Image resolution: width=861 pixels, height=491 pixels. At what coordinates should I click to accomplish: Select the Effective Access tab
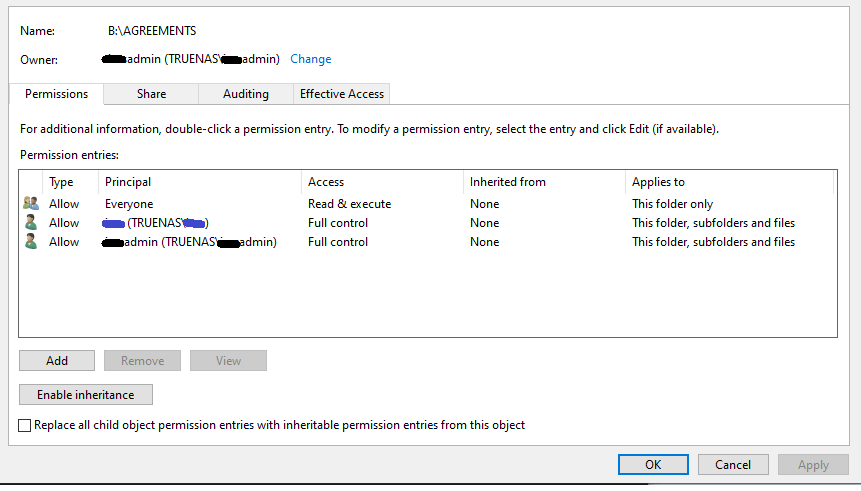342,94
